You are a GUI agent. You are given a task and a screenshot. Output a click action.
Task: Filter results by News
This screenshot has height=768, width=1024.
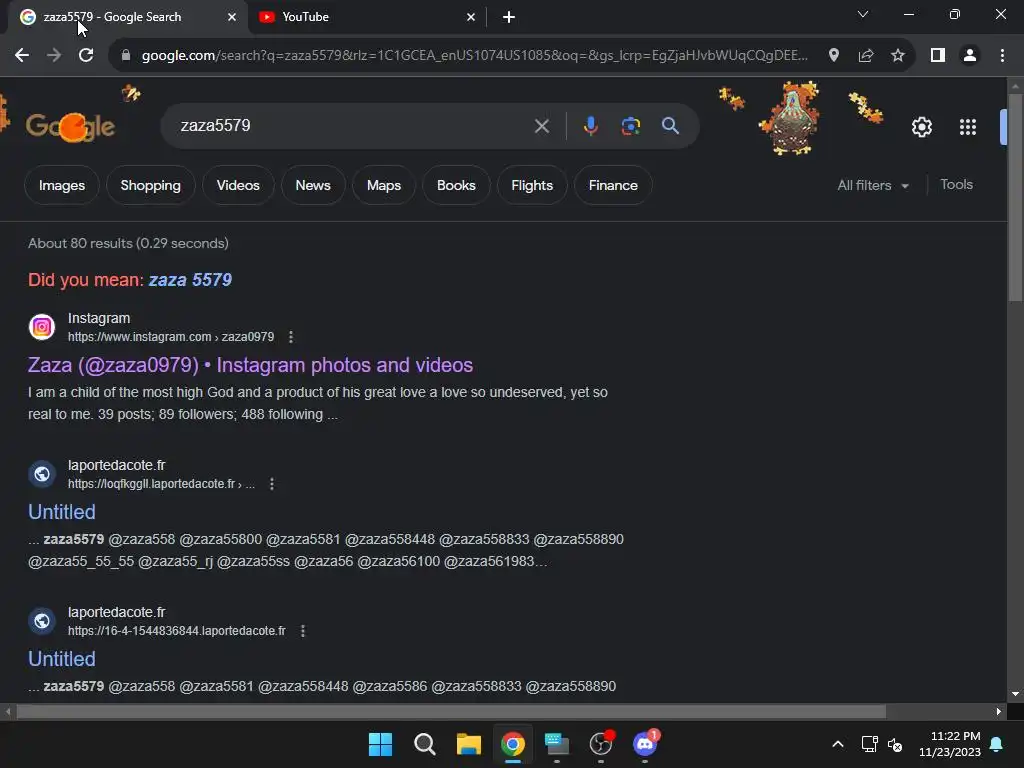click(313, 185)
